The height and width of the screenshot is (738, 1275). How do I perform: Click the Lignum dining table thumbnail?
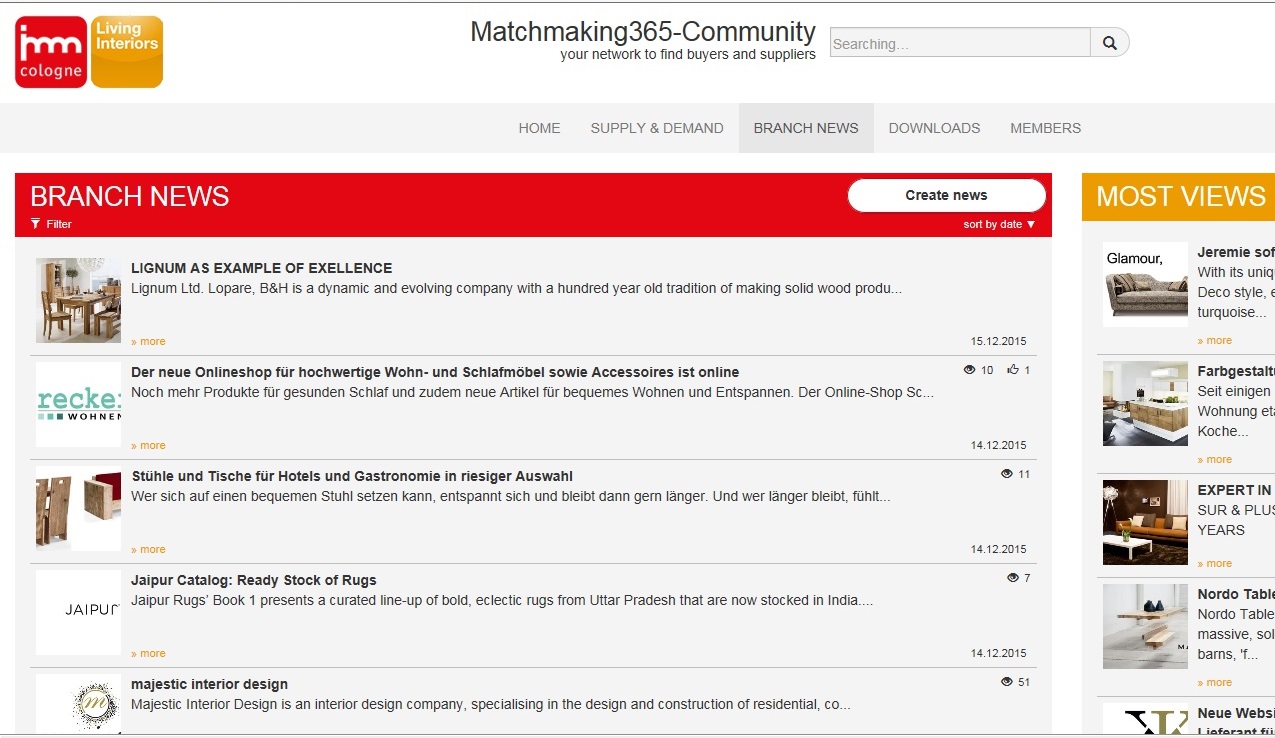pyautogui.click(x=78, y=300)
